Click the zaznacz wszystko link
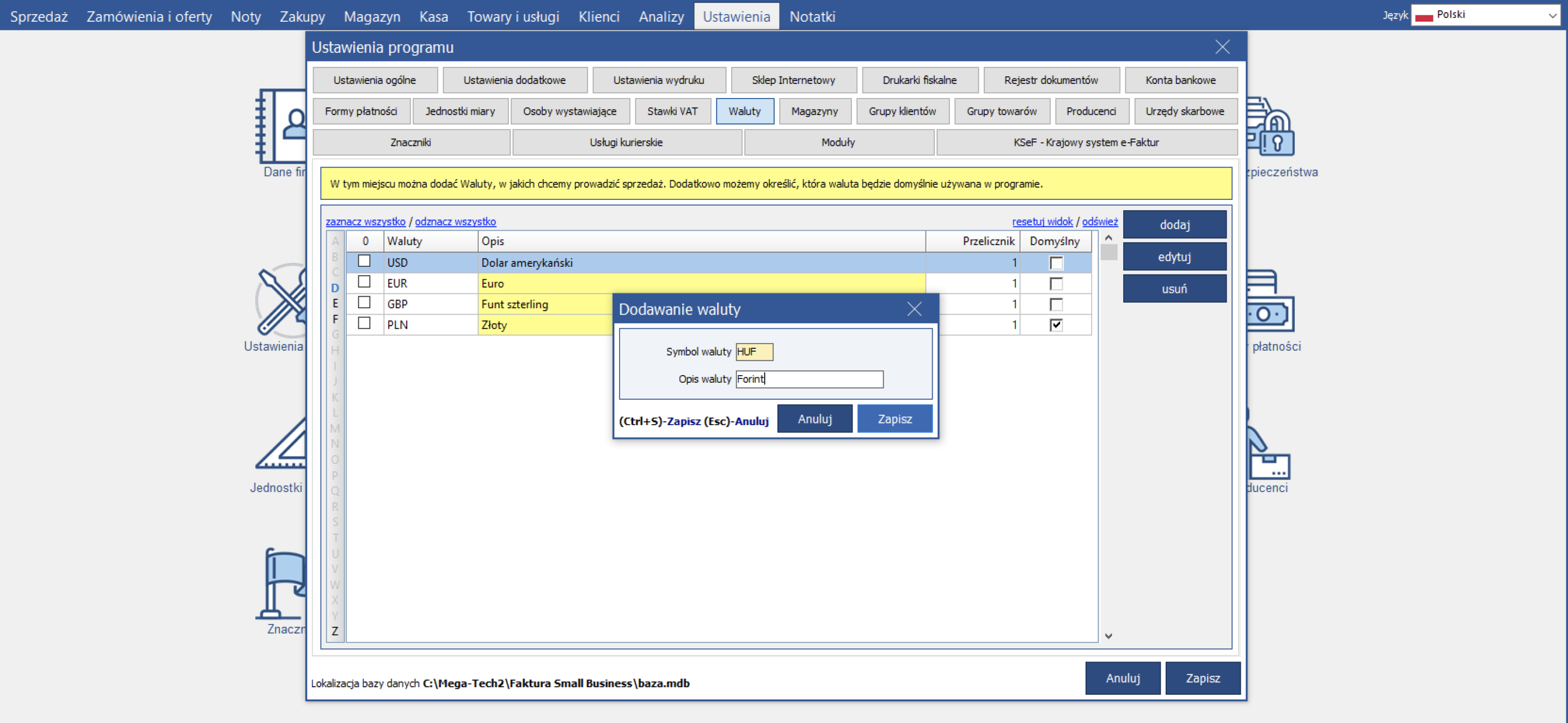The width and height of the screenshot is (1568, 723). 365,222
